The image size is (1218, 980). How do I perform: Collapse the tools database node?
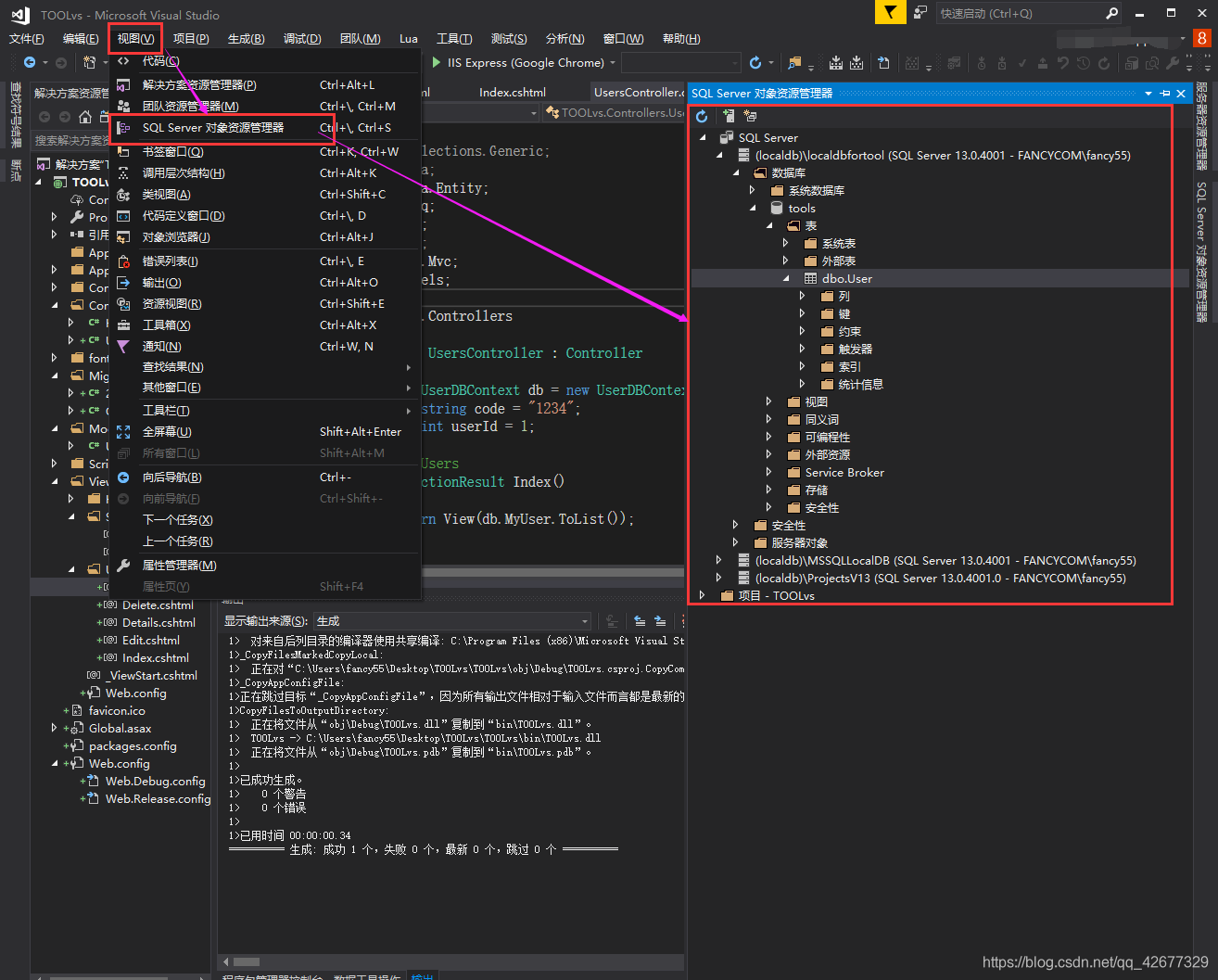753,208
